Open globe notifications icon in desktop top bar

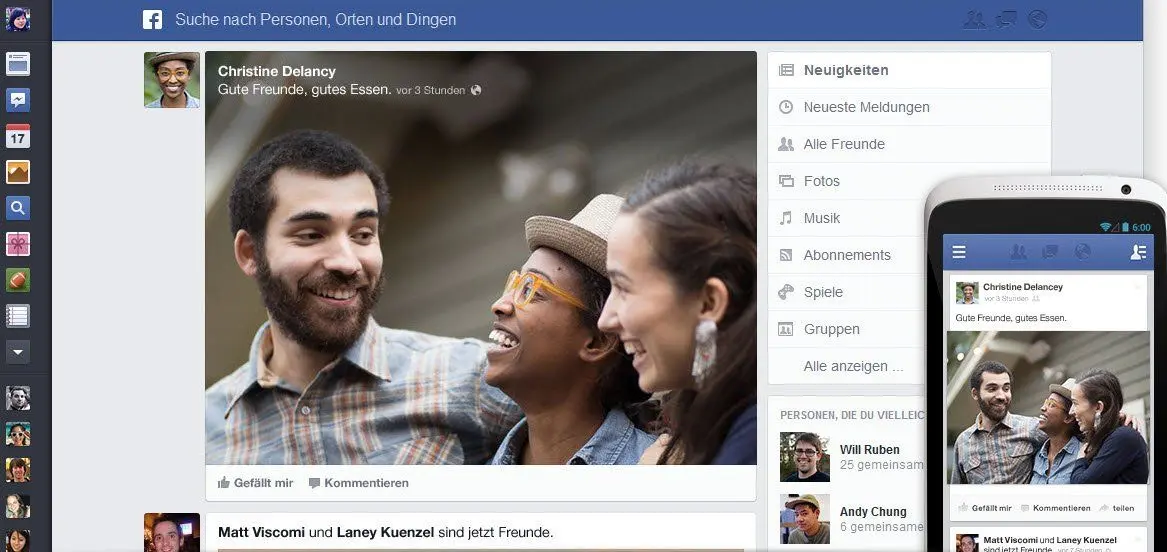[1037, 19]
